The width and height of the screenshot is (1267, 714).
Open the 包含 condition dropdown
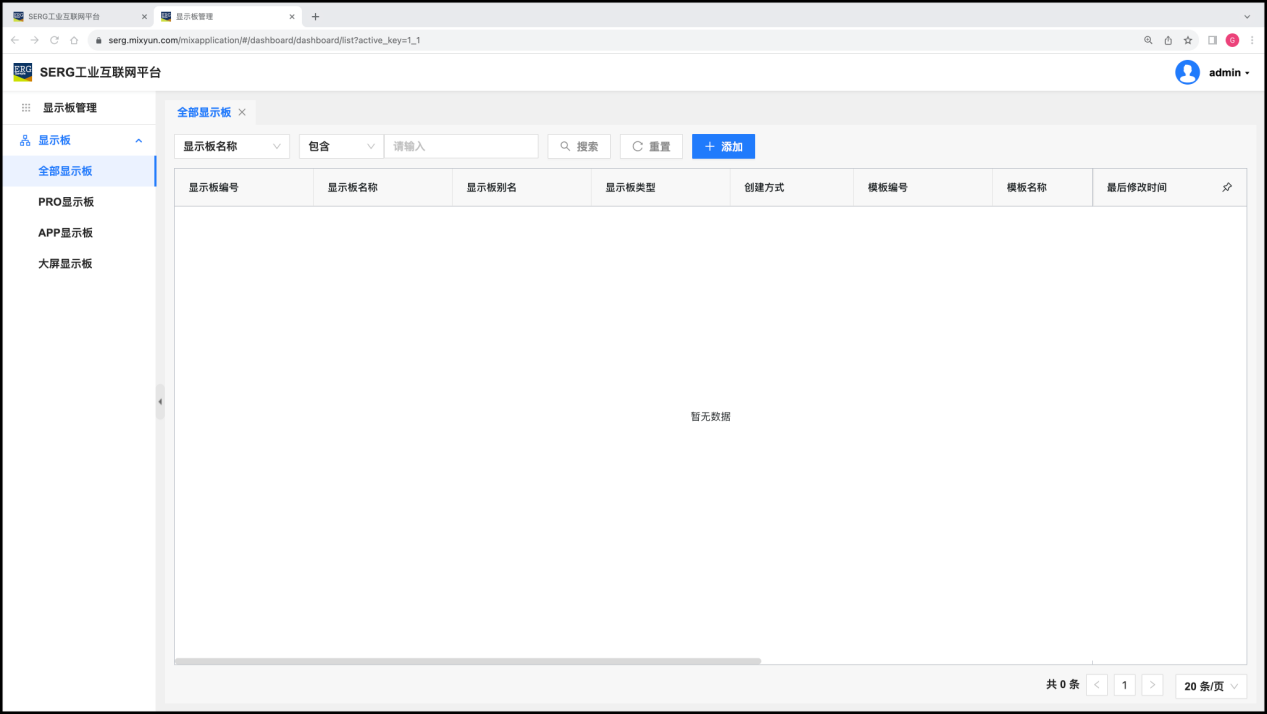click(x=341, y=146)
